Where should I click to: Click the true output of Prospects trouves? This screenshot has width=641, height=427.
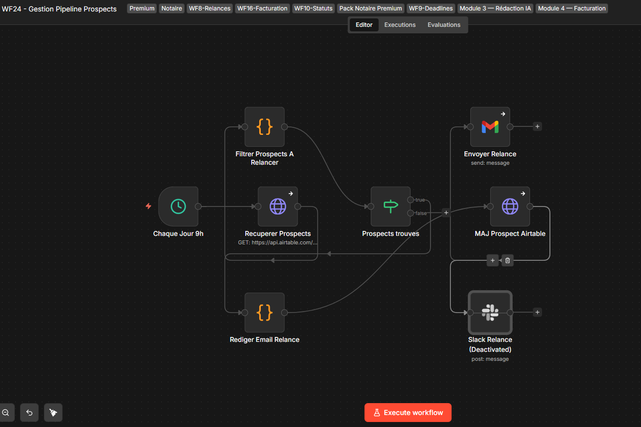coord(410,200)
